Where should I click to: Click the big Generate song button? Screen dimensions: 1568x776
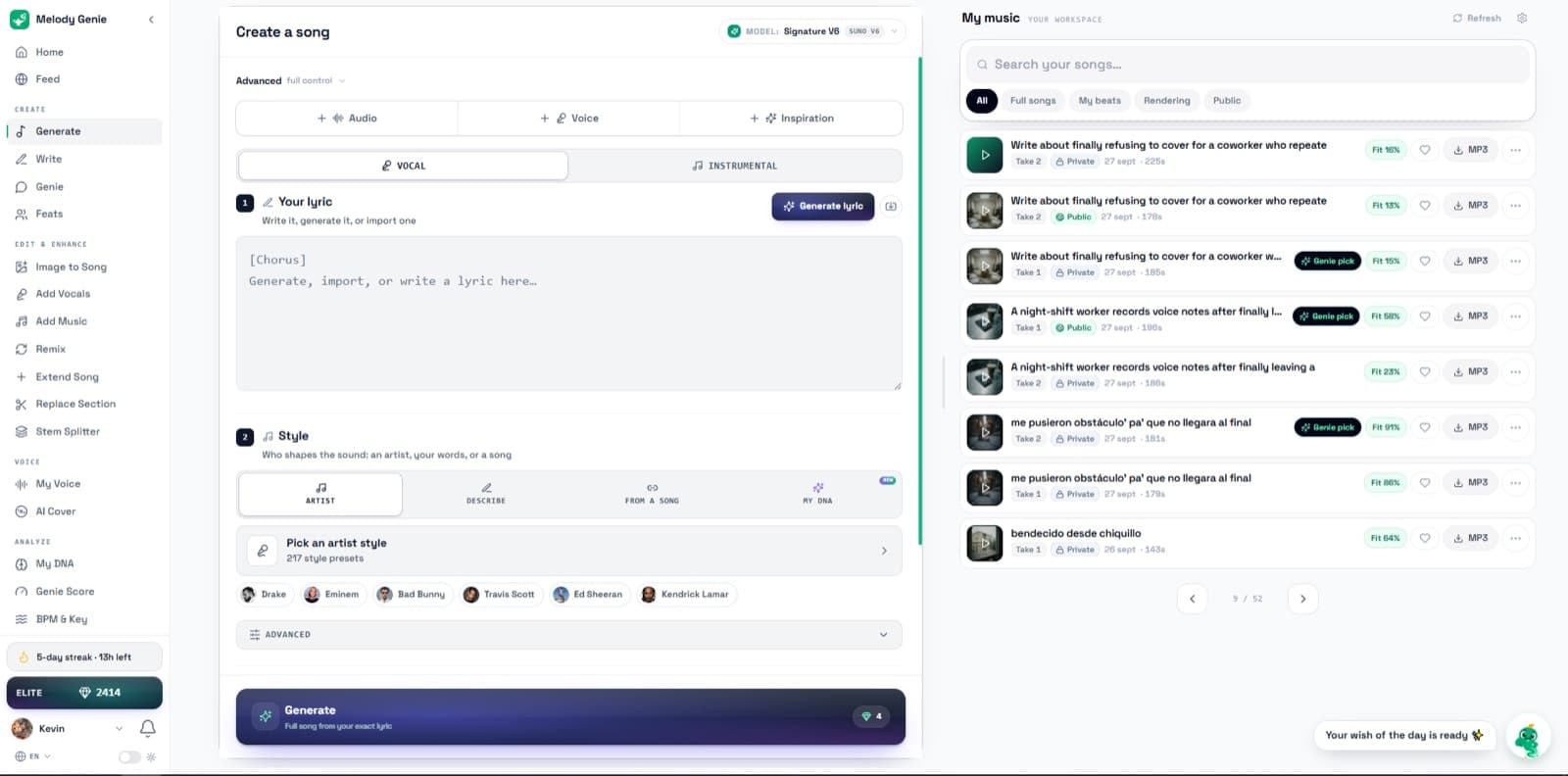pyautogui.click(x=570, y=716)
